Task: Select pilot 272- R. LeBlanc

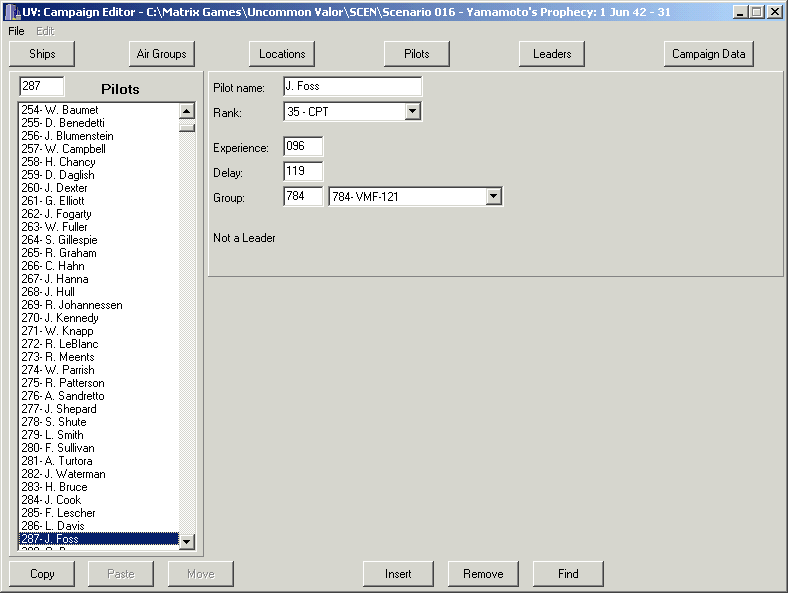Action: [x=99, y=344]
